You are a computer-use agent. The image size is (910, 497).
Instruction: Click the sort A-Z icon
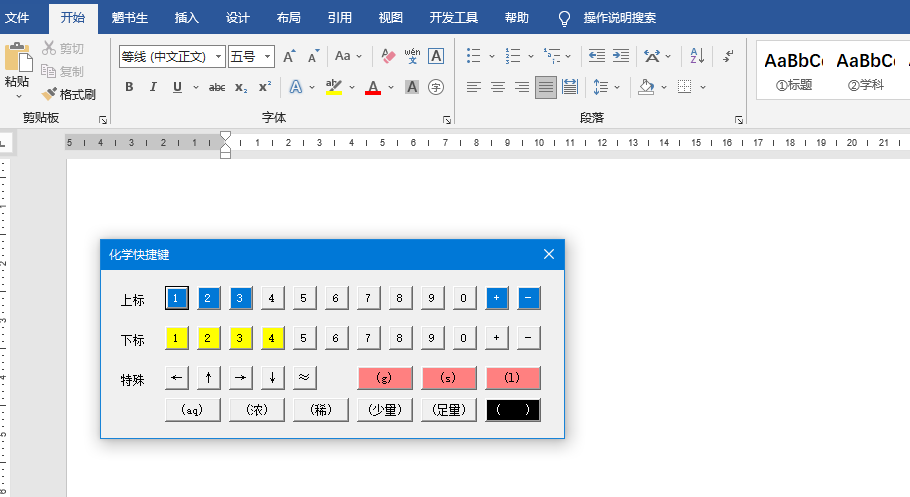coord(697,57)
